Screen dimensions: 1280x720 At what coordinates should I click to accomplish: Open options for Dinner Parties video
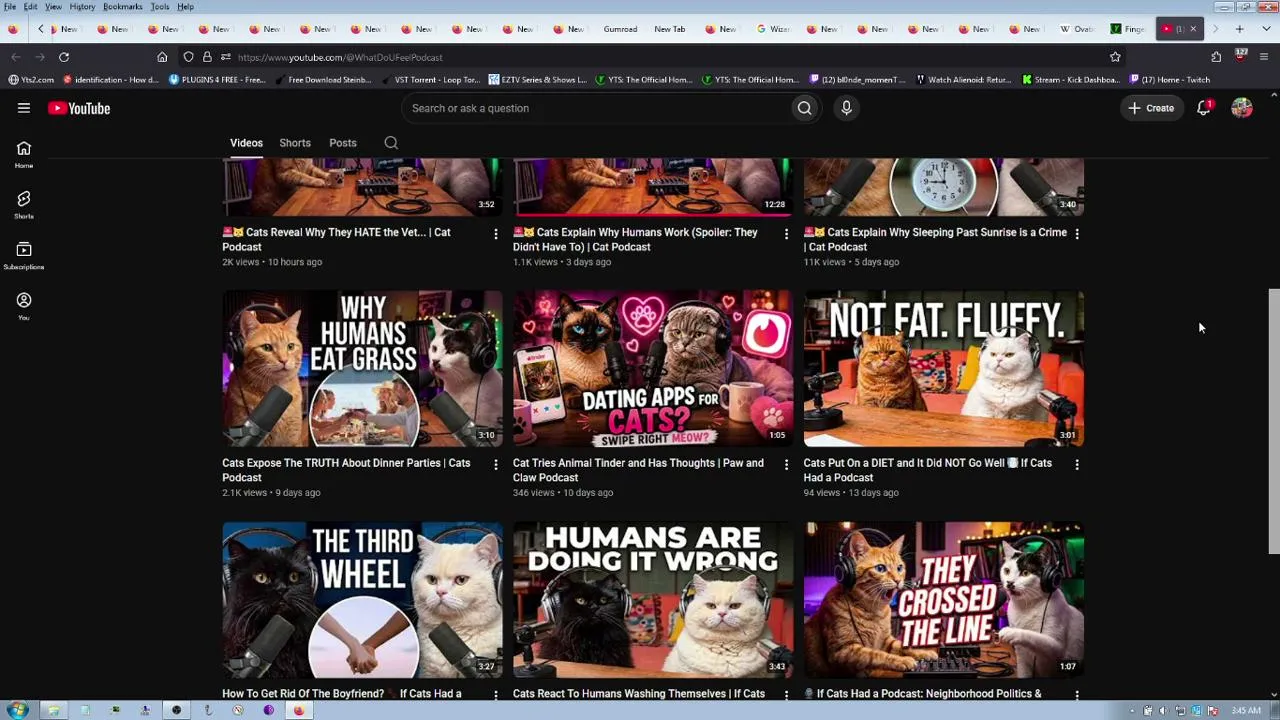click(495, 464)
